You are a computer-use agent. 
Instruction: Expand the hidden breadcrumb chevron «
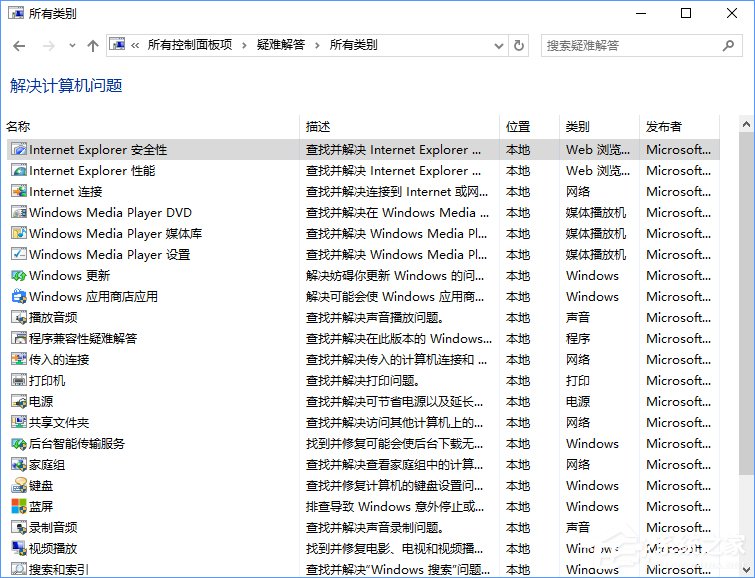tap(135, 46)
